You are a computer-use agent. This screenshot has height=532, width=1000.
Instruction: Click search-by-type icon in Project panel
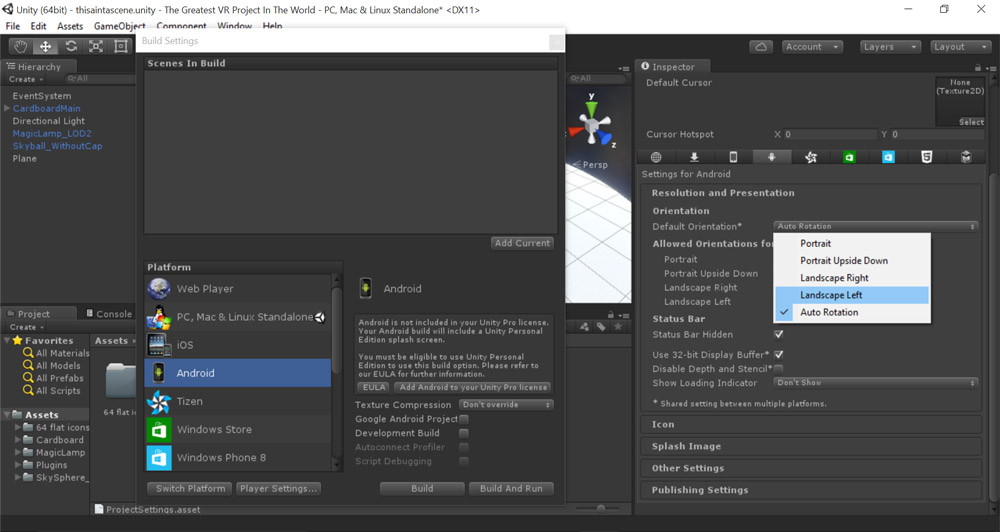pos(585,327)
